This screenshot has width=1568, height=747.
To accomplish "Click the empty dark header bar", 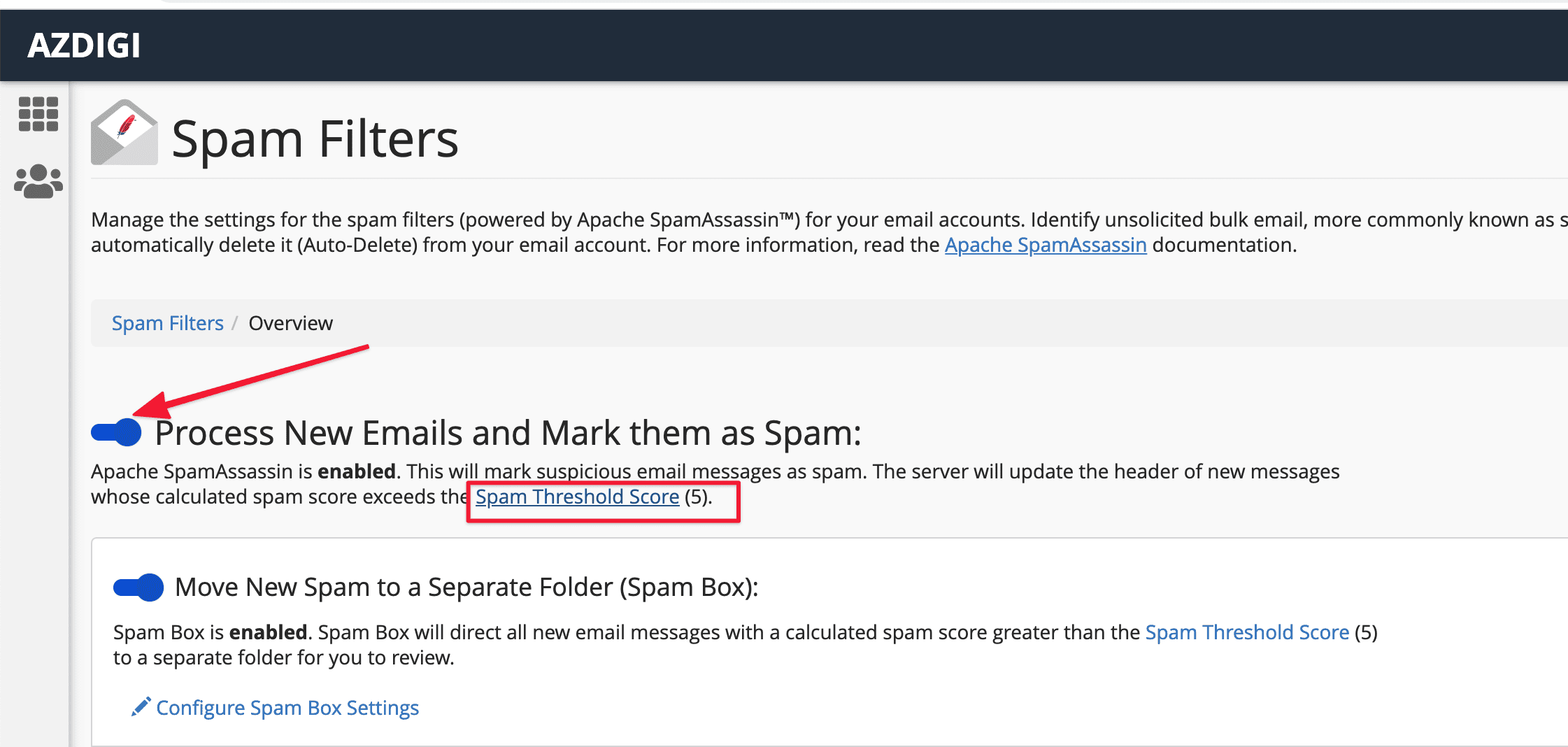I will tap(839, 46).
